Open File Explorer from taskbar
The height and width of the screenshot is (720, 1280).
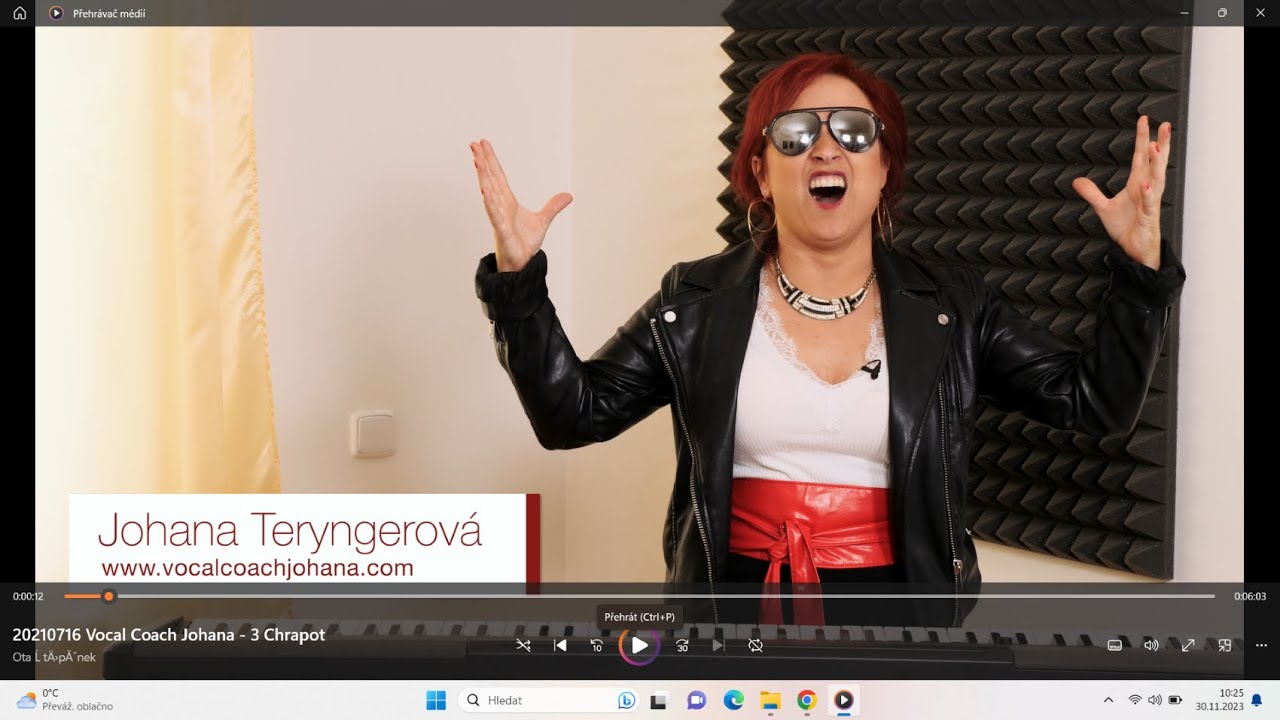[x=770, y=700]
